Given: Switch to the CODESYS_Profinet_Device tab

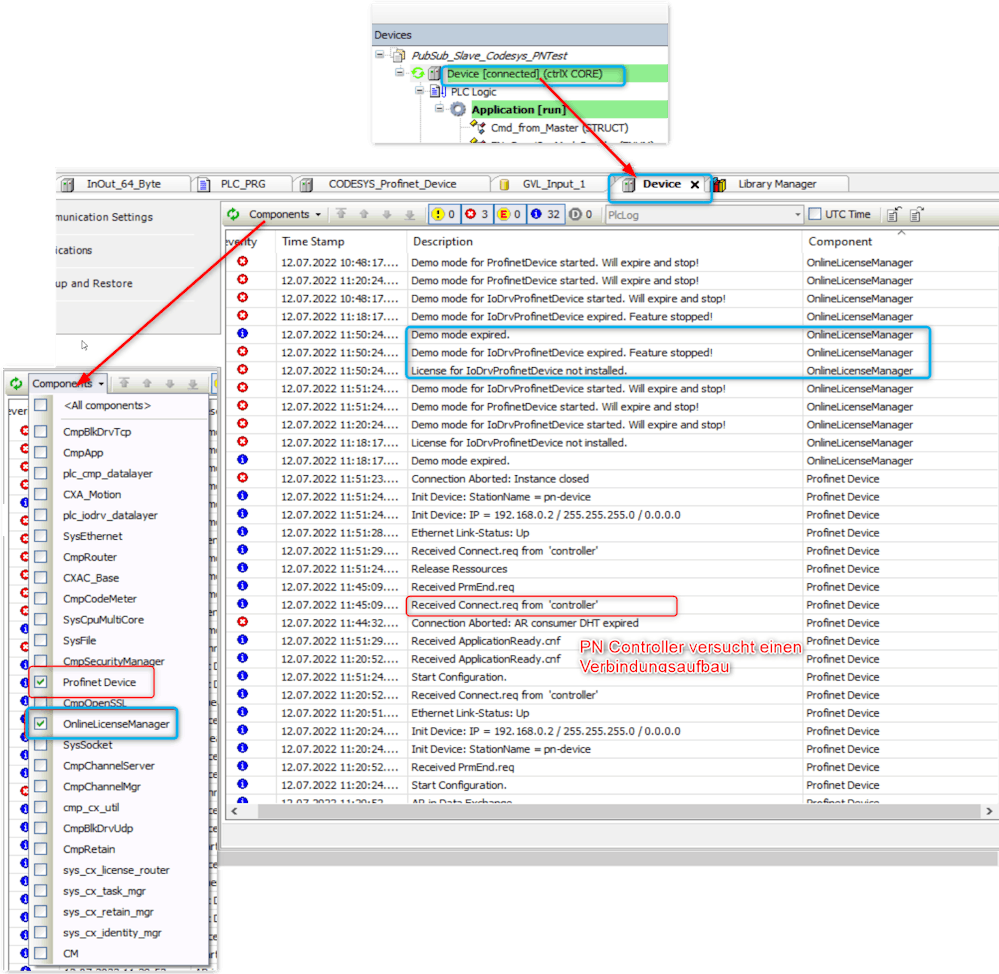Looking at the screenshot, I should click(x=392, y=184).
